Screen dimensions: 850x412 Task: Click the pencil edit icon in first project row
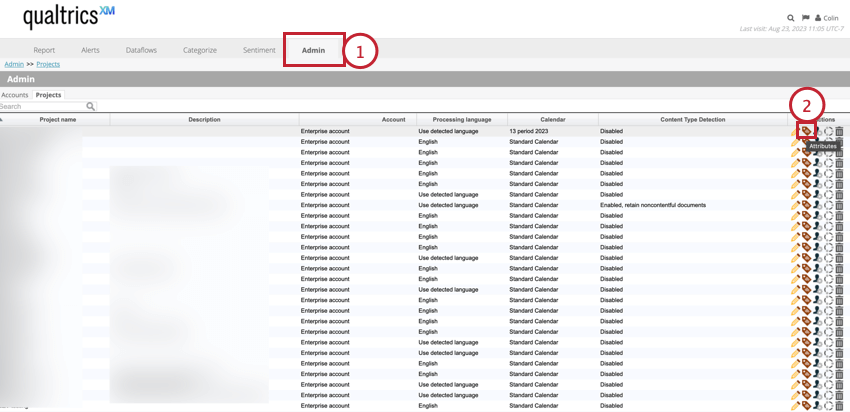tap(795, 131)
